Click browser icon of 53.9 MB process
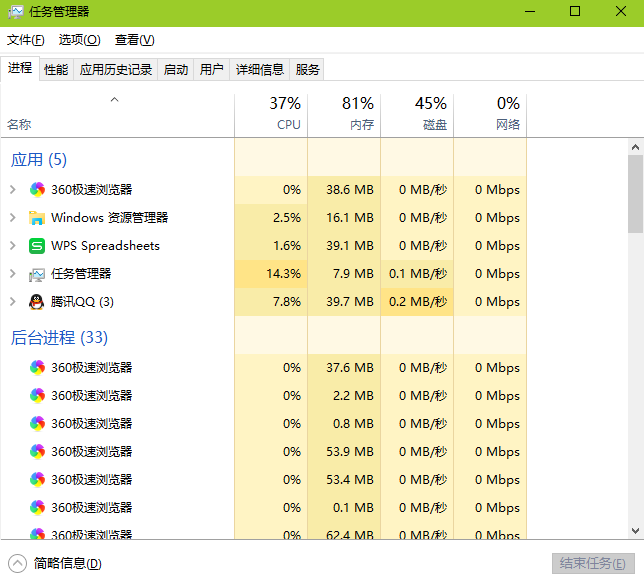This screenshot has width=644, height=587. (x=37, y=451)
